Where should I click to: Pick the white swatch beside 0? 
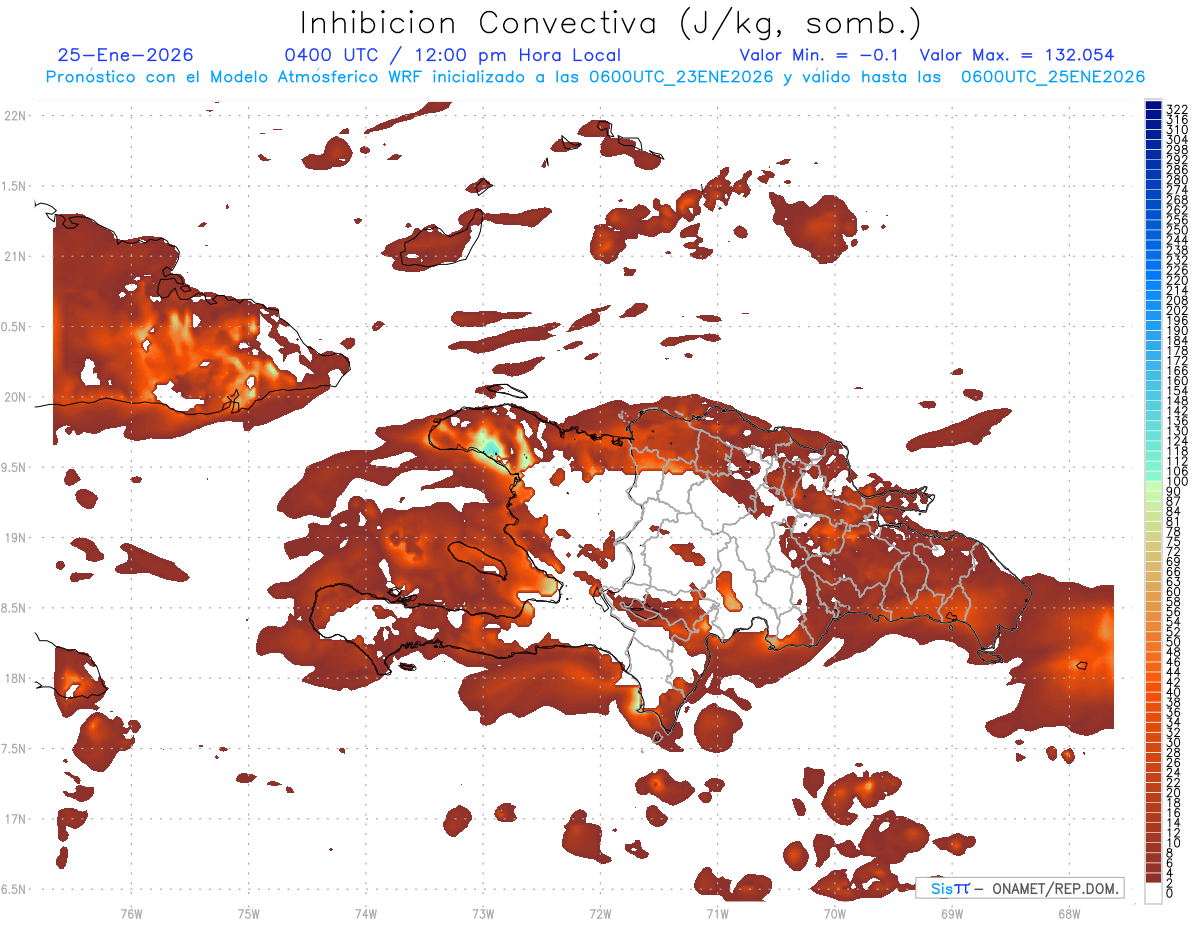coord(1153,894)
